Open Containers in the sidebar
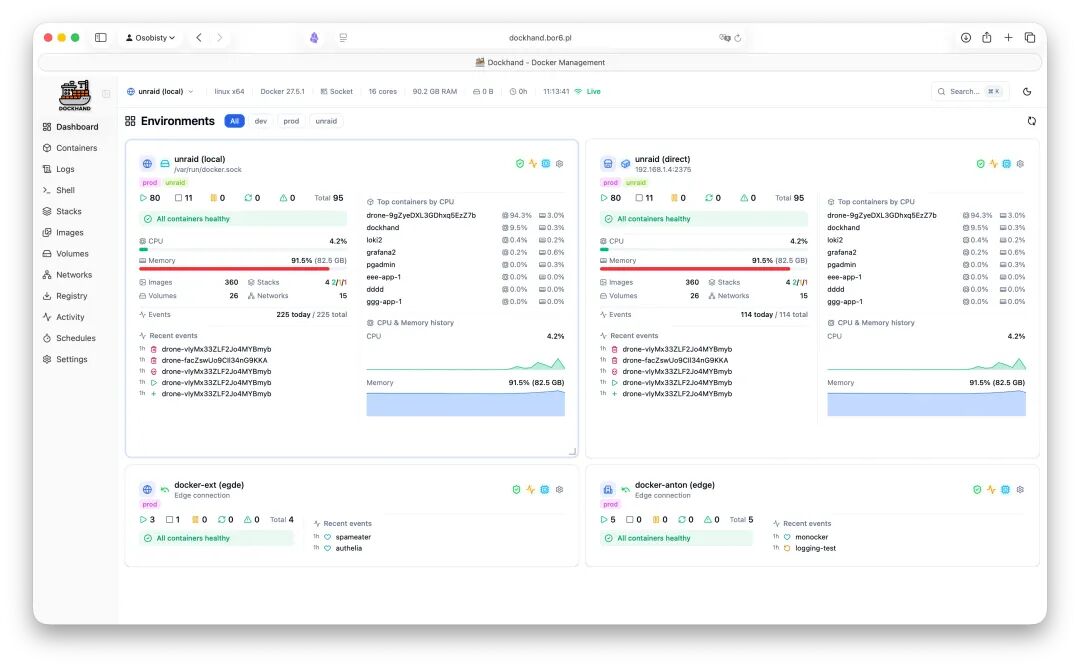Screen dimensions: 1080x668 point(70,148)
